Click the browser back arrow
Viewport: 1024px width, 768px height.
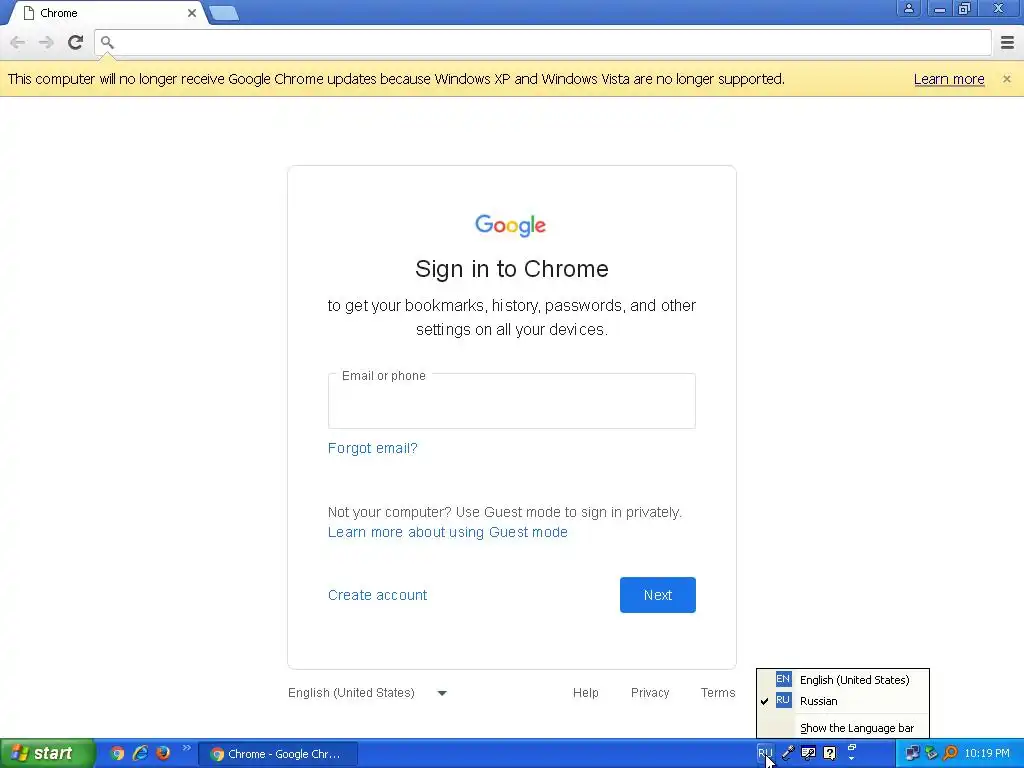click(18, 42)
